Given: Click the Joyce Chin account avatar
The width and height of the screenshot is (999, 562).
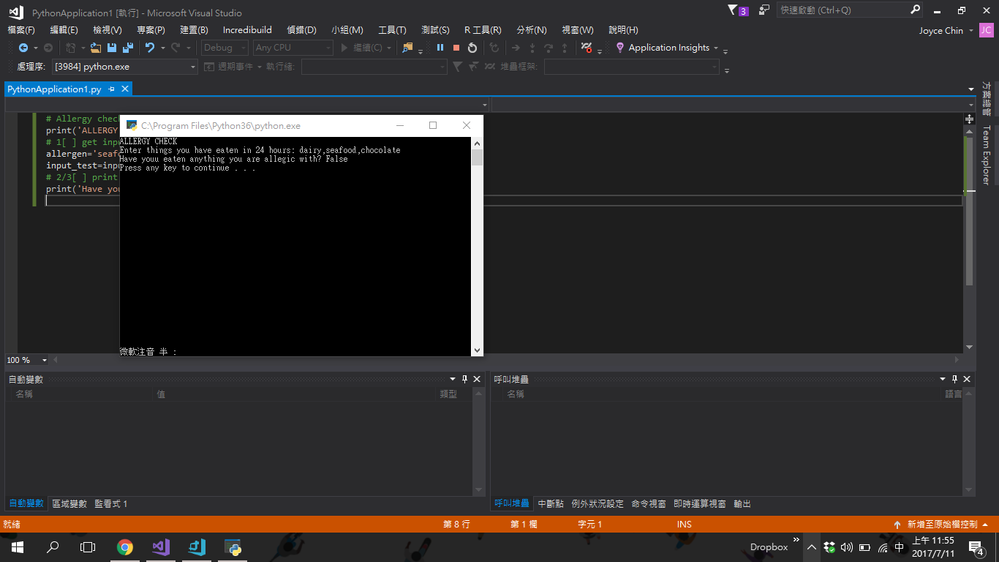Looking at the screenshot, I should pos(986,30).
